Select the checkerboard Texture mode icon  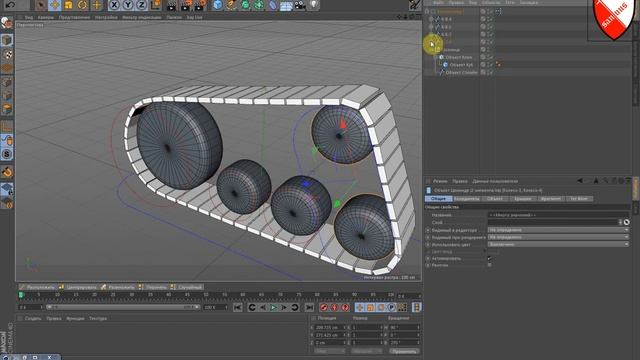7,54
